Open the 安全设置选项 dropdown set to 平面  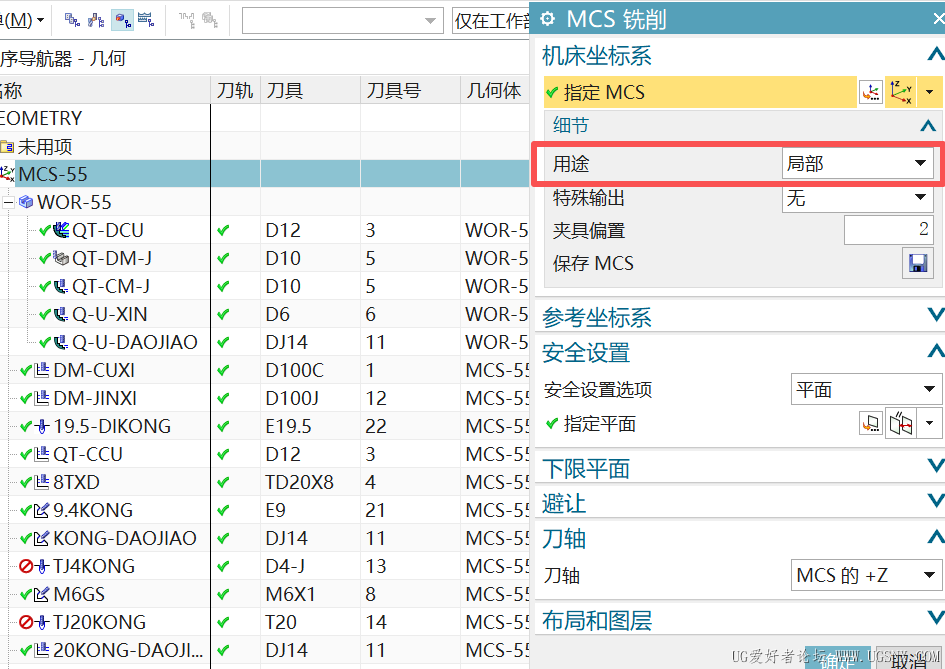pyautogui.click(x=865, y=389)
